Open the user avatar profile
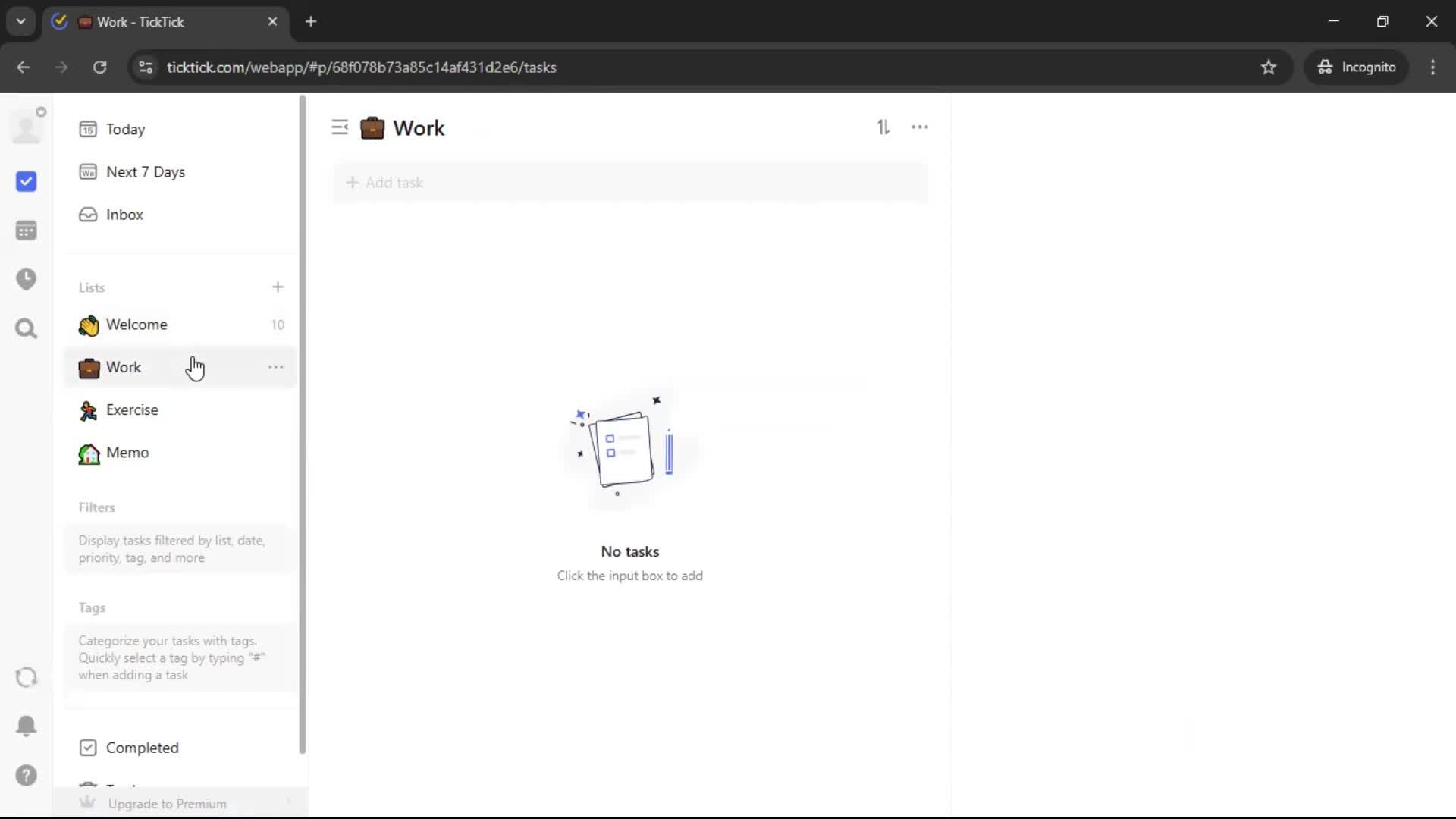Screen dimensions: 1456x819 [27, 127]
